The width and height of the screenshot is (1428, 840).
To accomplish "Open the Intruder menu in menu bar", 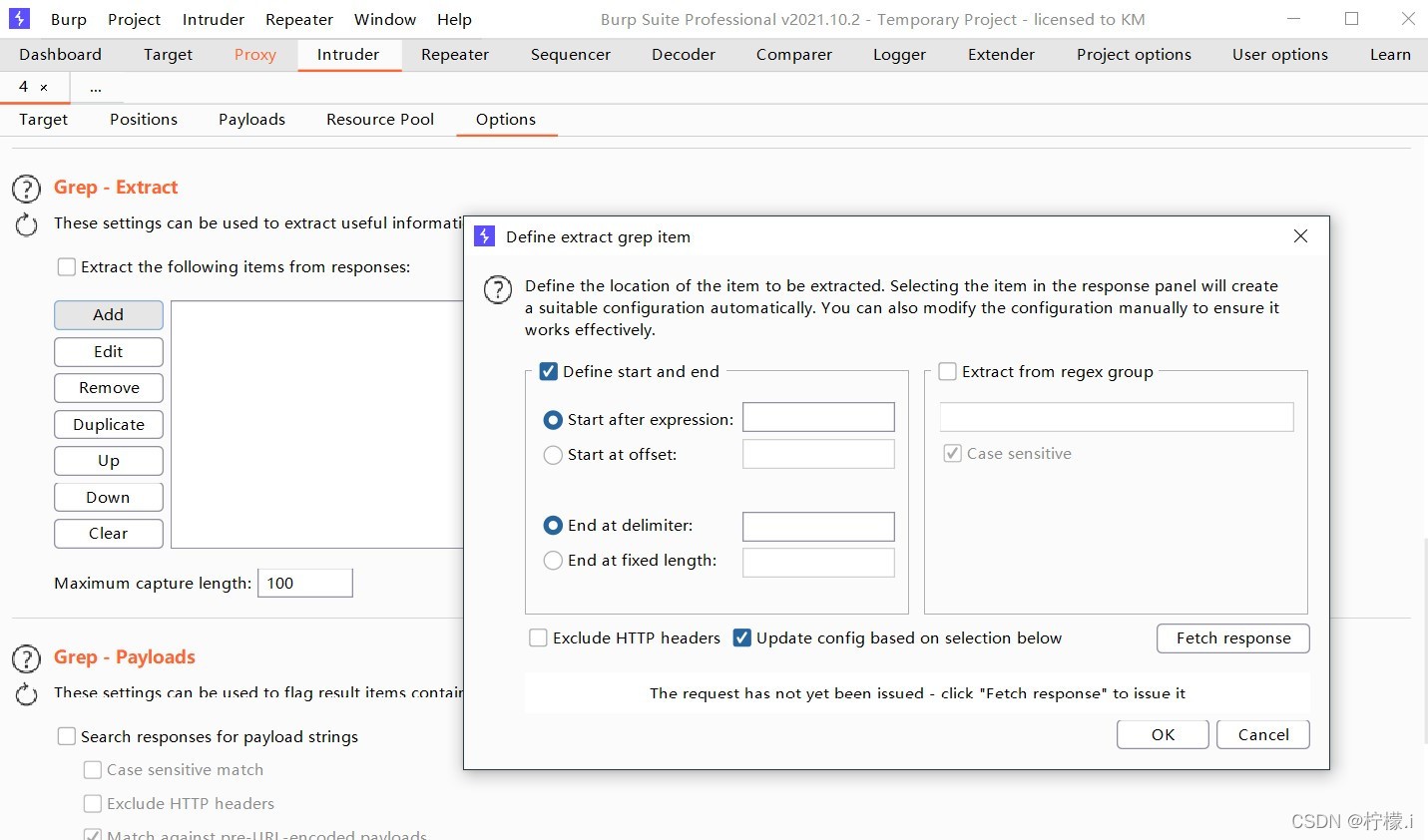I will [214, 19].
